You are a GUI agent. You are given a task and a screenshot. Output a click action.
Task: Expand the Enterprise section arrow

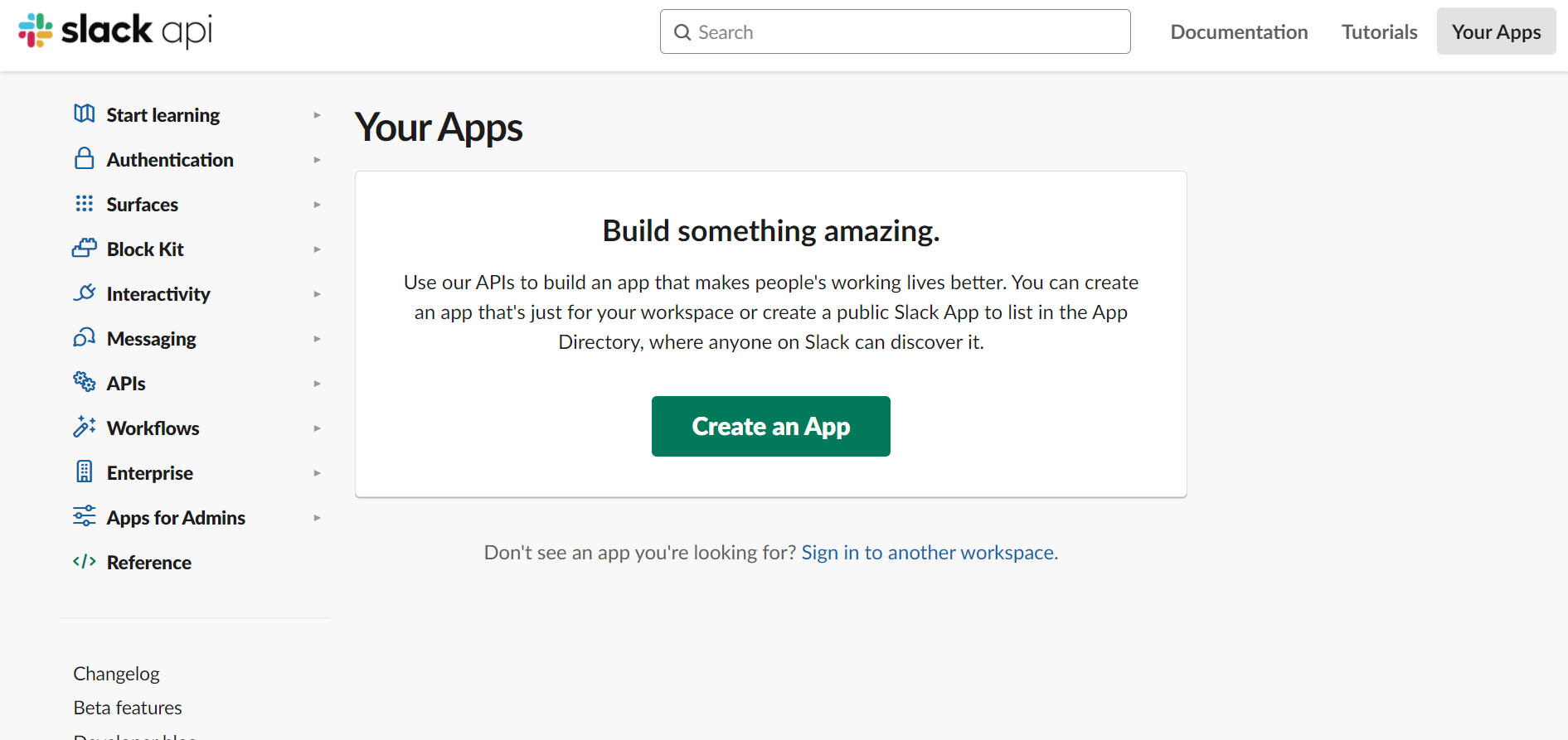pos(317,473)
